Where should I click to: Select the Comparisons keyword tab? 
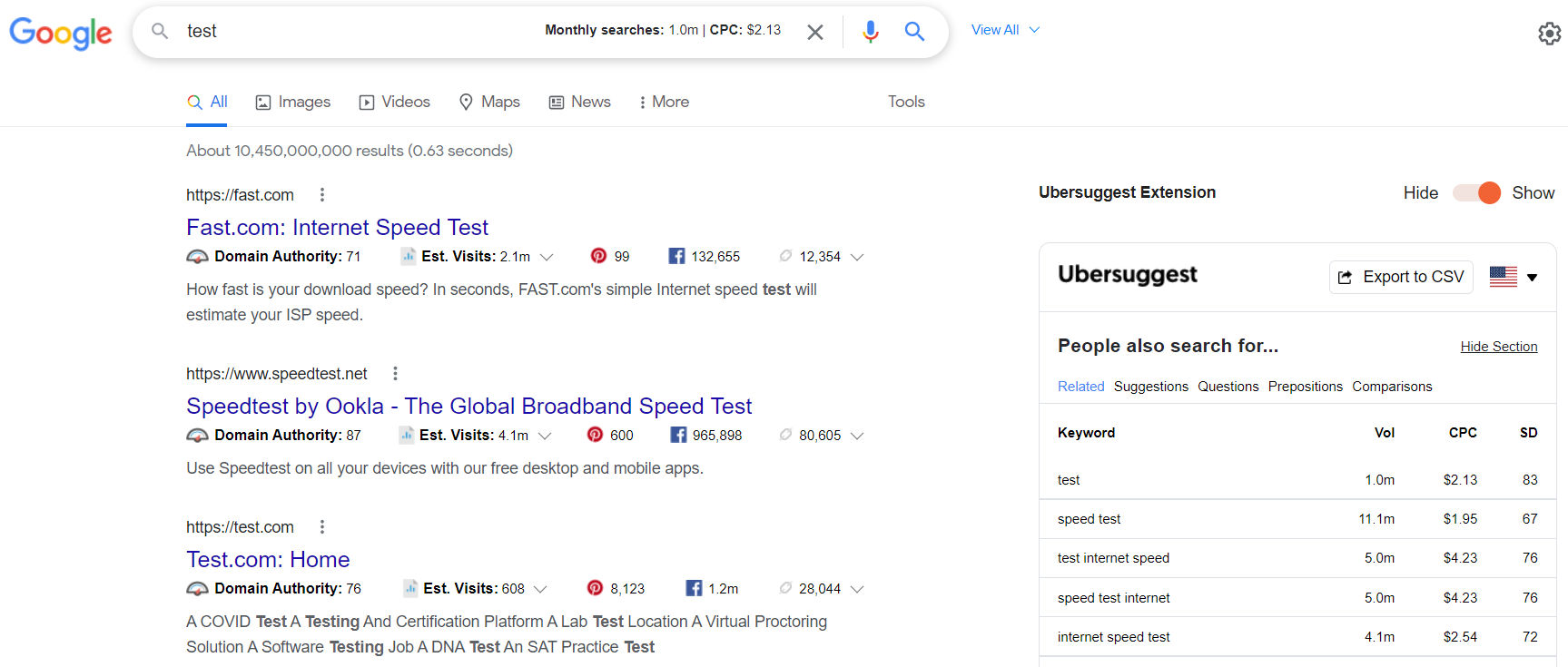[1392, 387]
